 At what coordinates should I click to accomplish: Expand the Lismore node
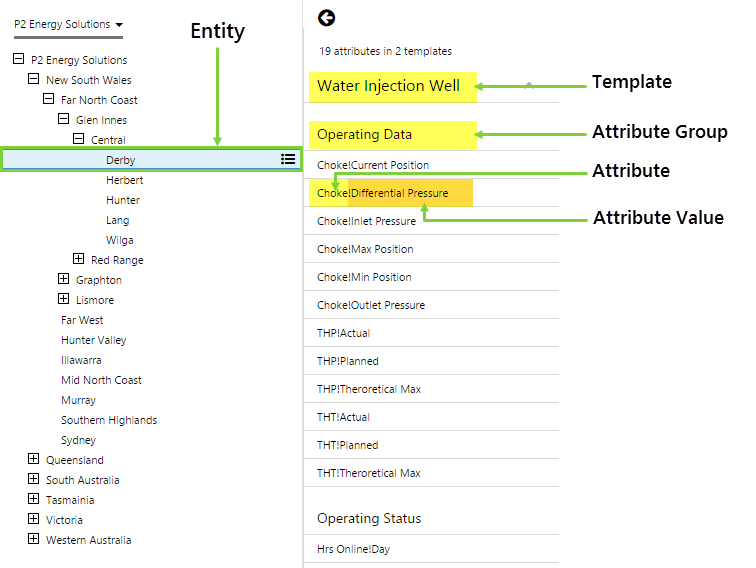pyautogui.click(x=63, y=300)
